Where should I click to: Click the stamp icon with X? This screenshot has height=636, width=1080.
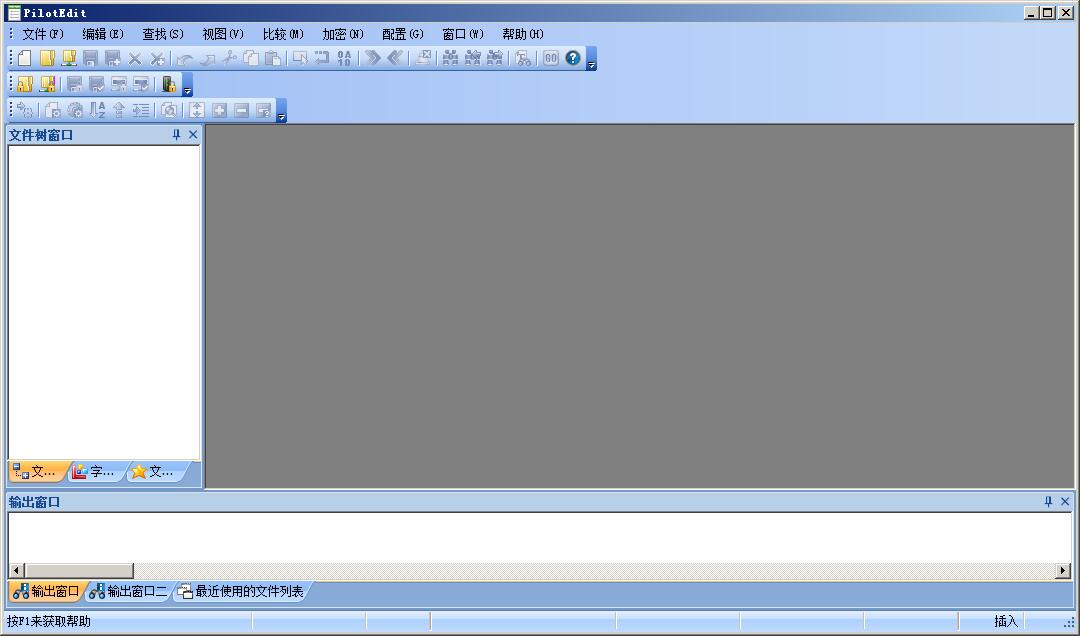tap(424, 59)
